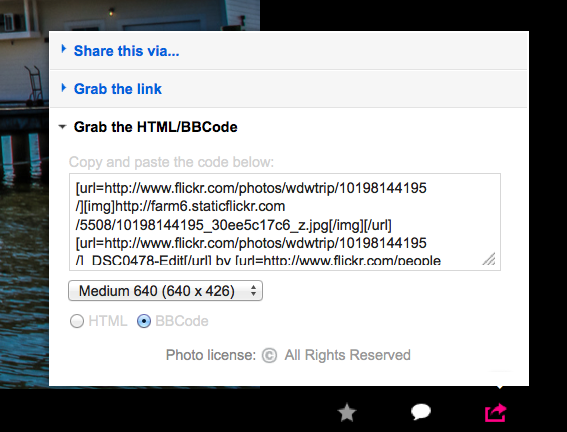Click the Photo license label
This screenshot has height=432, width=567.
point(211,355)
